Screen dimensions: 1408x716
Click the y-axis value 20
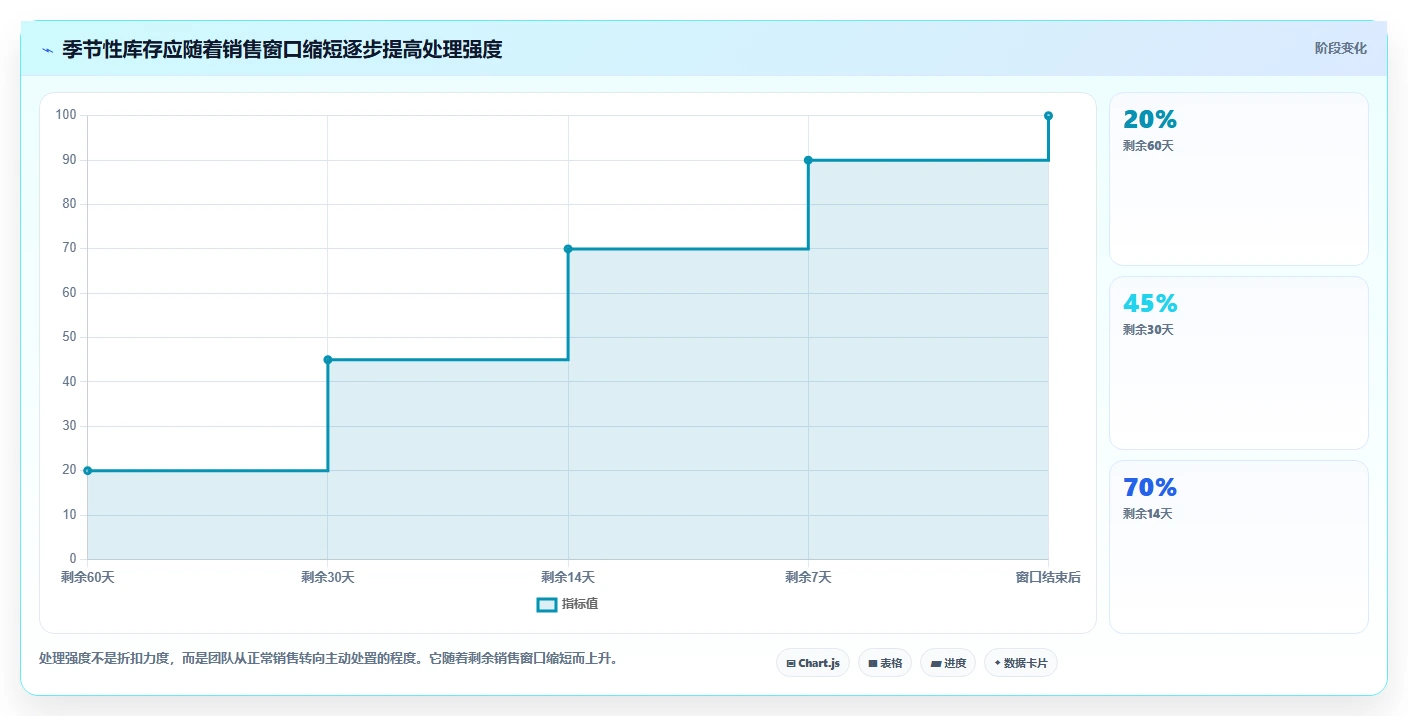69,470
